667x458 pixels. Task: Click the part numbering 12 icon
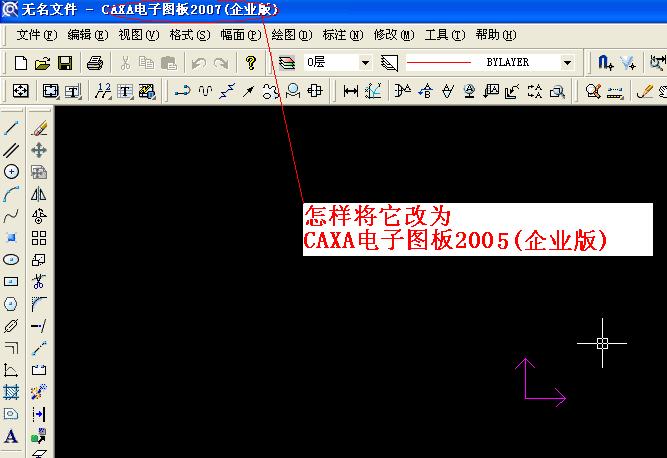103,91
